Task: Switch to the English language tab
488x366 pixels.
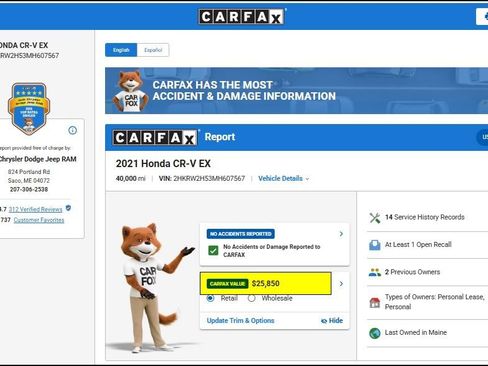Action: [121, 50]
